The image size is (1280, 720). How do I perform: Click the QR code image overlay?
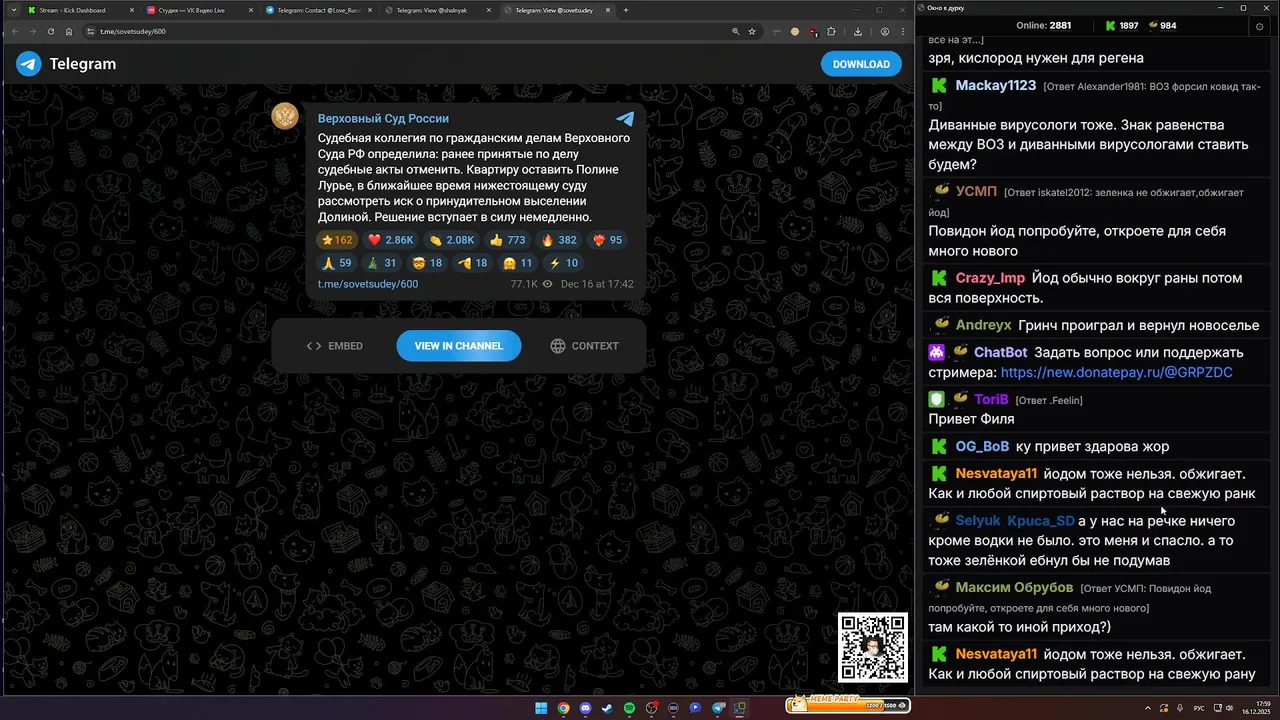pos(873,648)
